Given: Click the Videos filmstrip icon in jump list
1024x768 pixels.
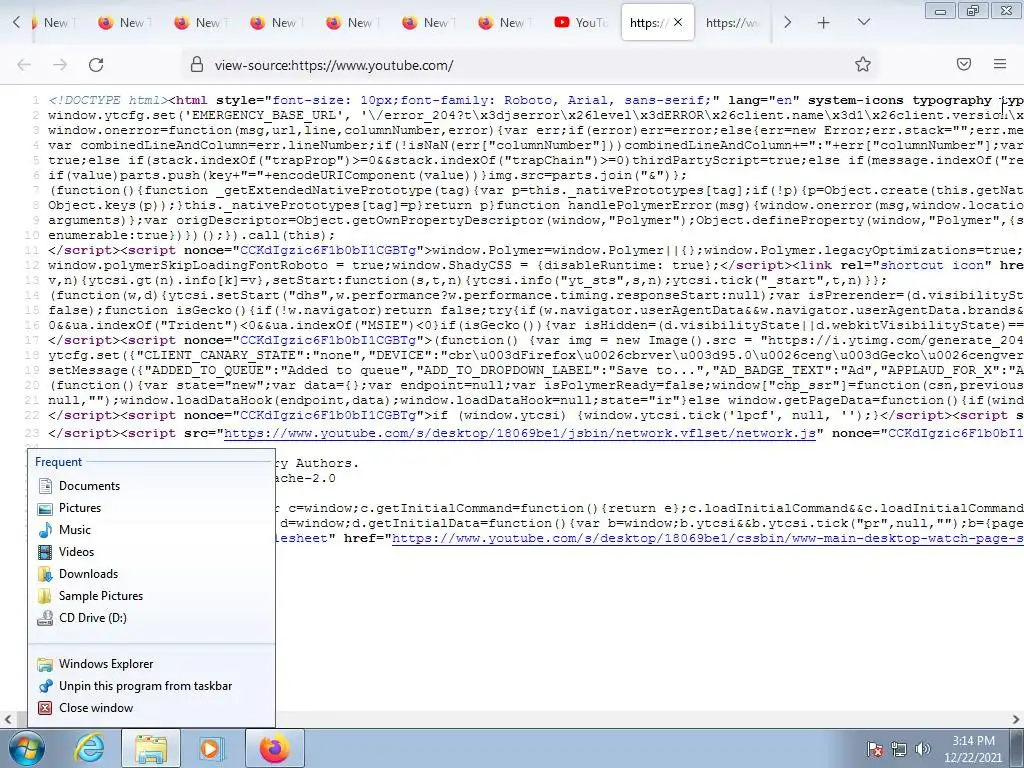Looking at the screenshot, I should tap(45, 552).
